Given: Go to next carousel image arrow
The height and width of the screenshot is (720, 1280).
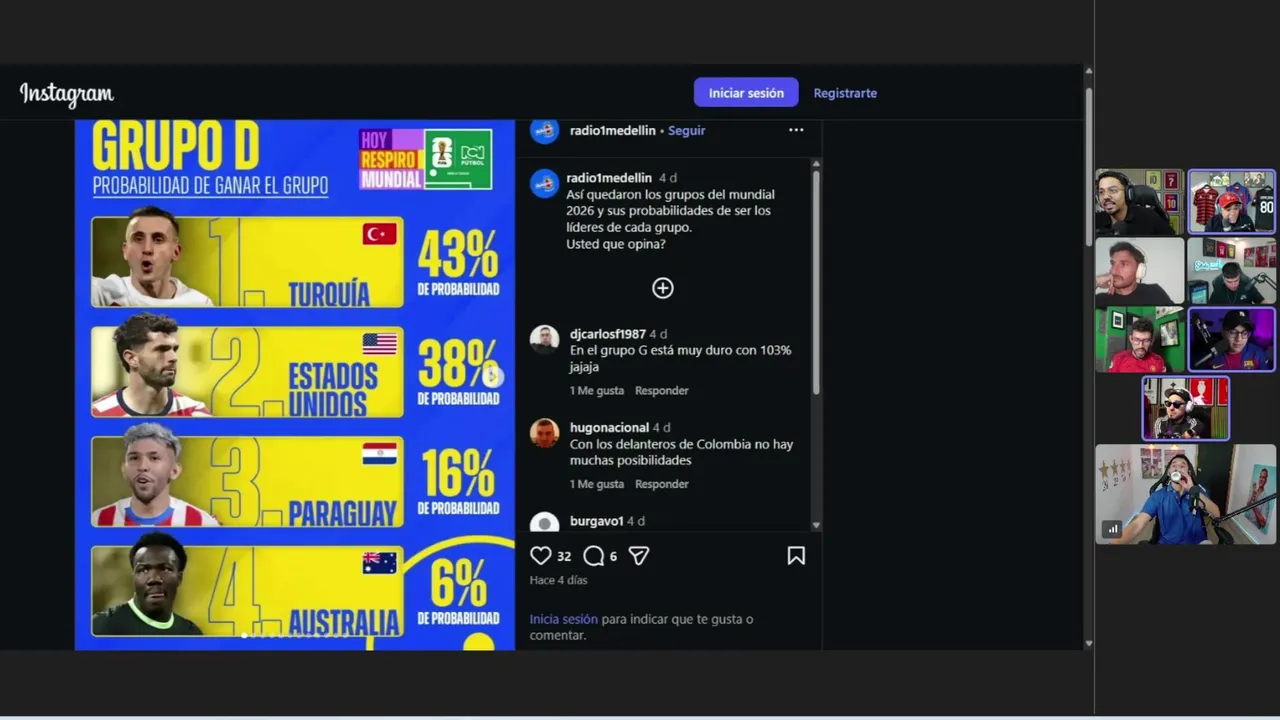Looking at the screenshot, I should click(491, 376).
